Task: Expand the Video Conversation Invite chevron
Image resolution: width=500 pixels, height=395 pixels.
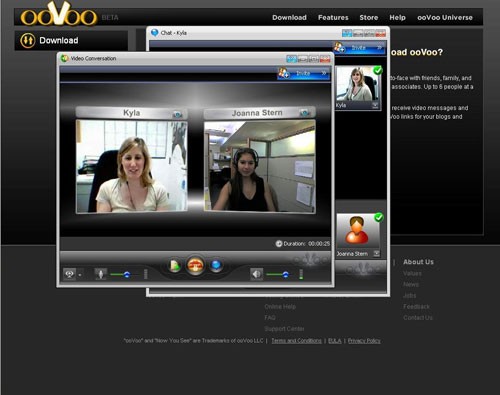Action: point(324,73)
